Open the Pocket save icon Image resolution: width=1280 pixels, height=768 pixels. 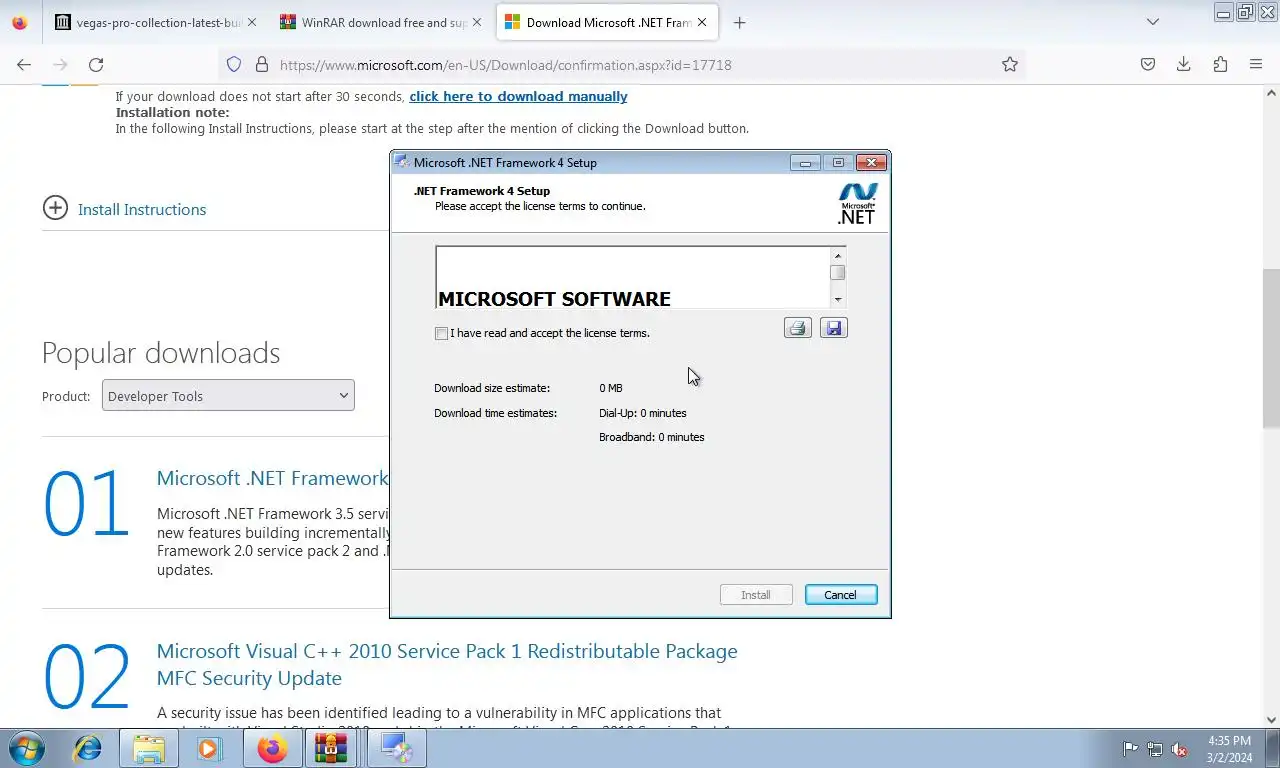pyautogui.click(x=1148, y=64)
